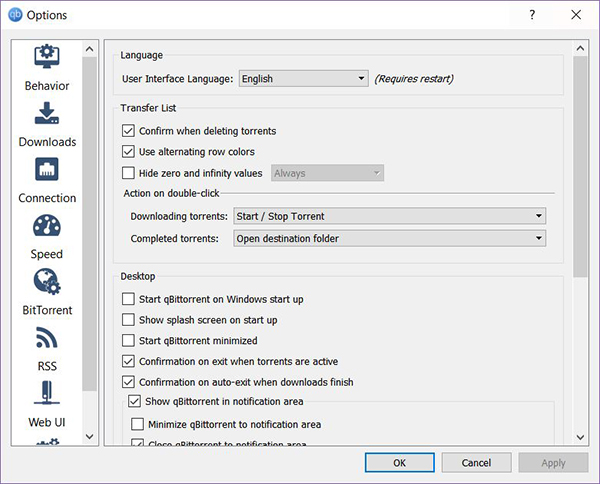Viewport: 600px width, 484px height.
Task: Click the "Completed torrents:" label
Action: click(x=174, y=239)
